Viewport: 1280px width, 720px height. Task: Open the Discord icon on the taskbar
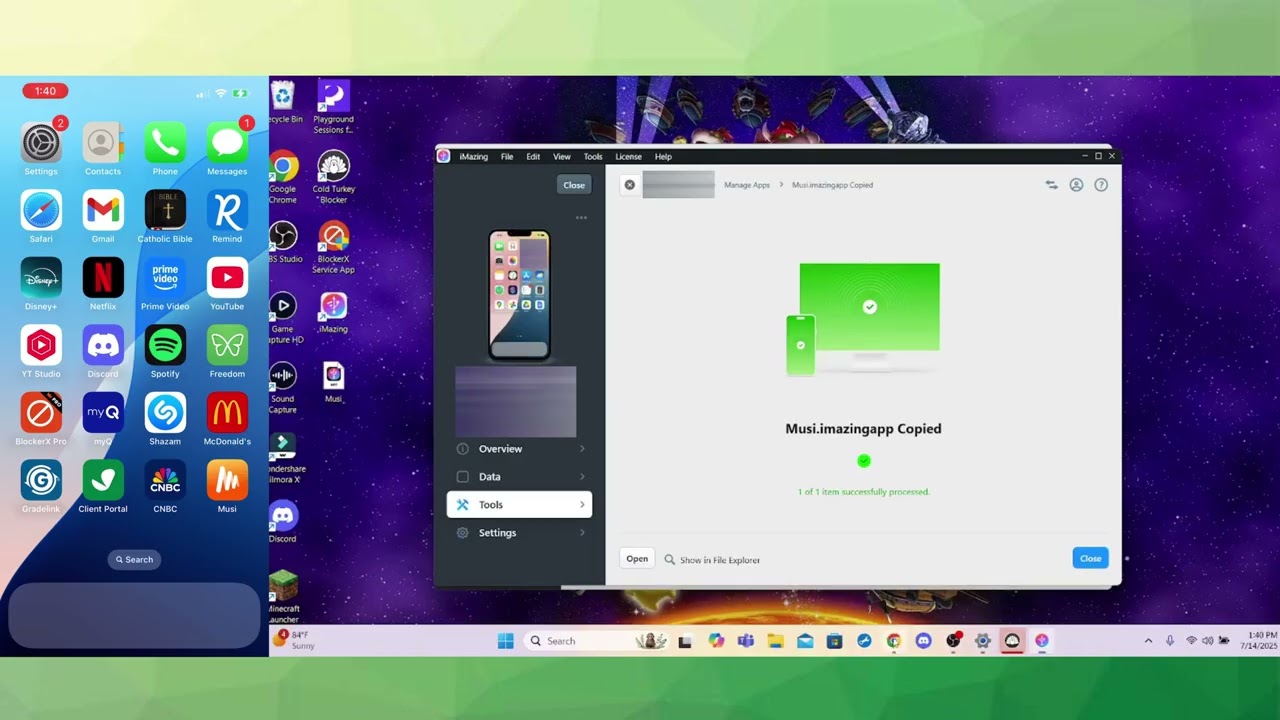[x=923, y=641]
